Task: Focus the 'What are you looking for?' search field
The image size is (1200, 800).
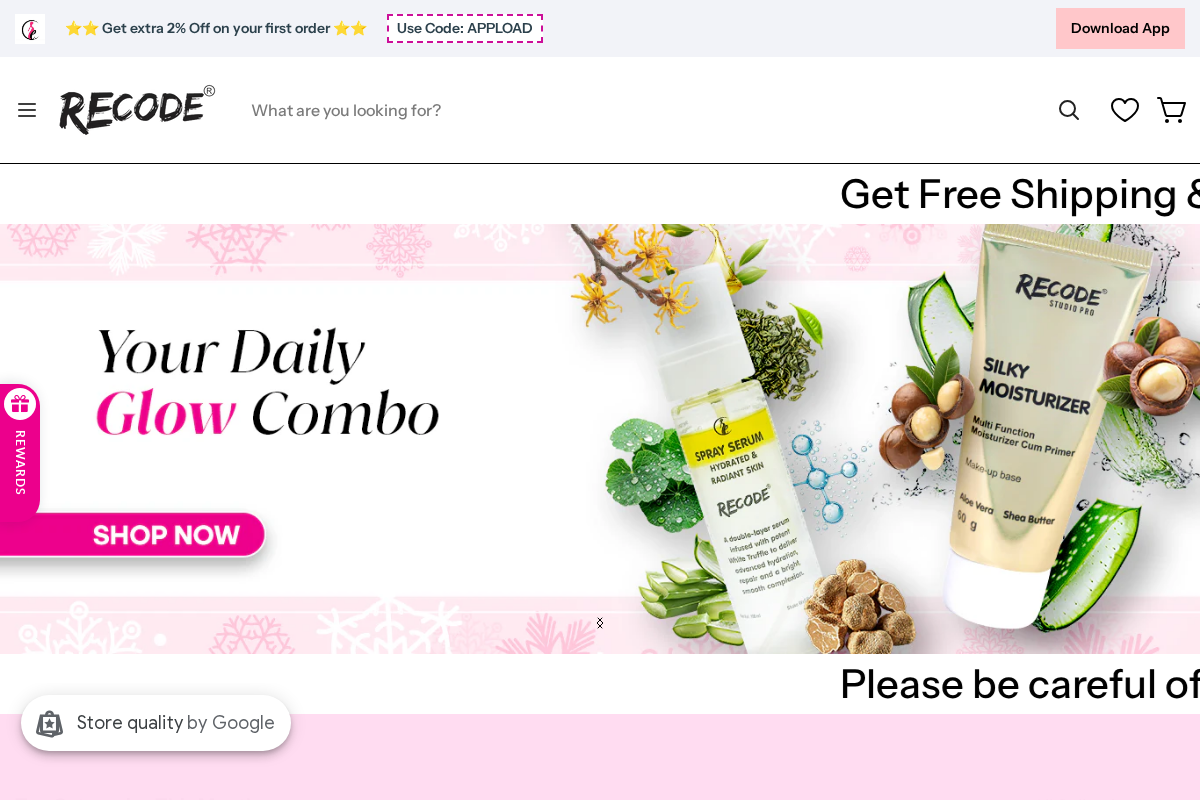Action: tap(640, 110)
